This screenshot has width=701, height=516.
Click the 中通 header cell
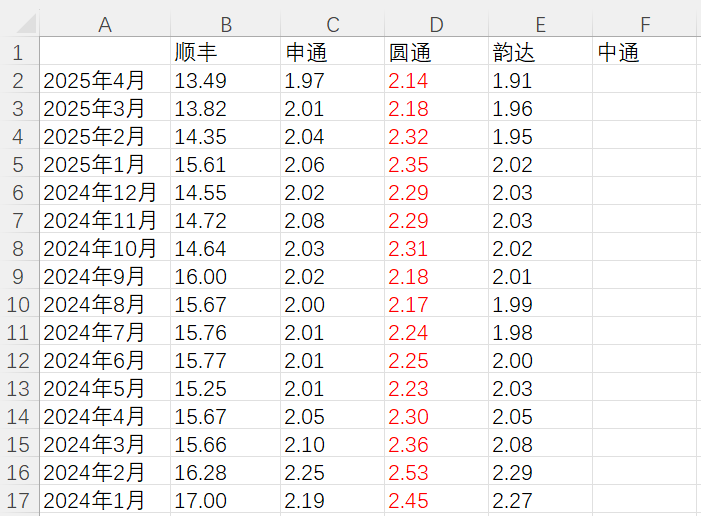[645, 52]
